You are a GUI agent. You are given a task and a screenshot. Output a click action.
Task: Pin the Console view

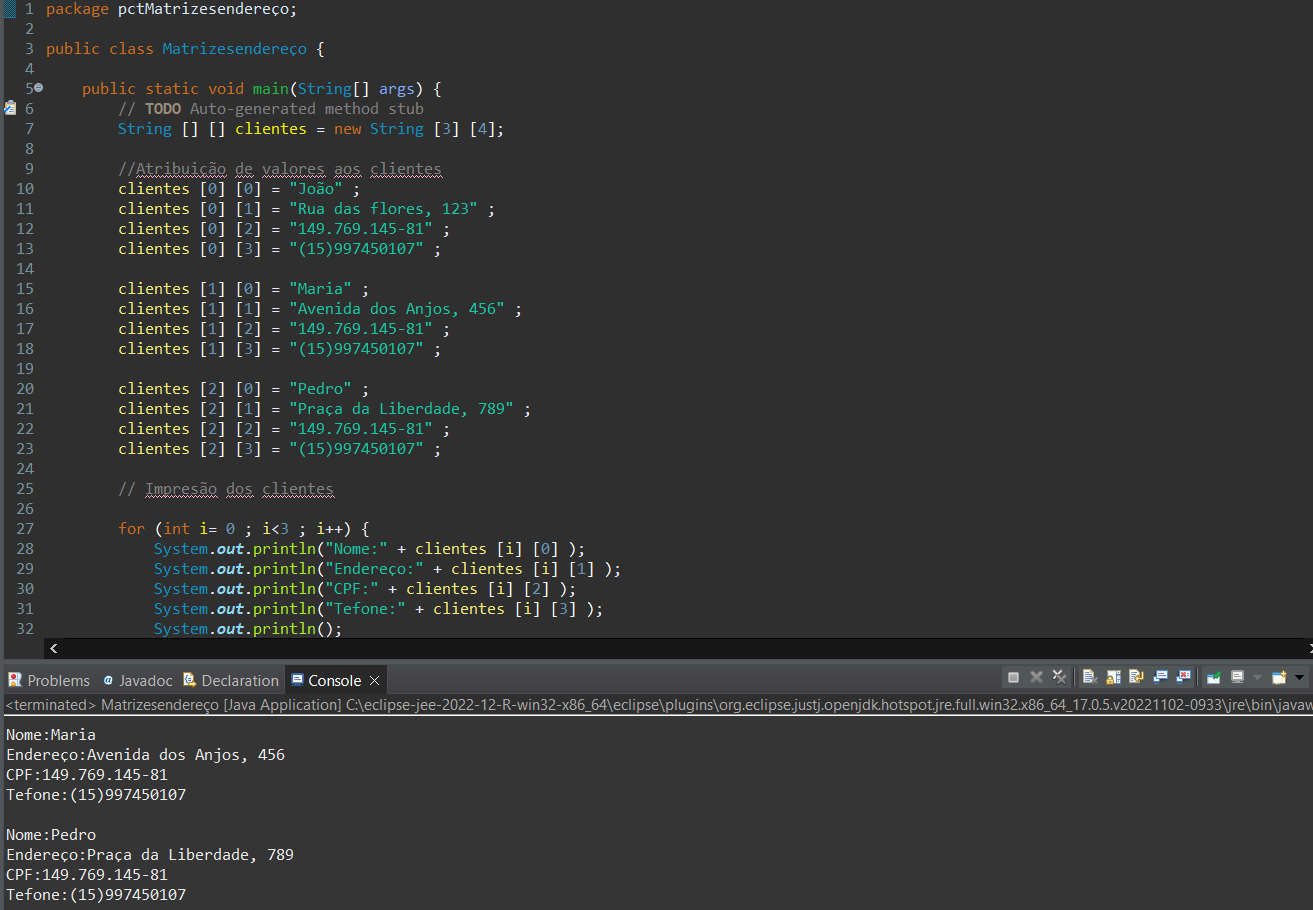coord(1213,677)
